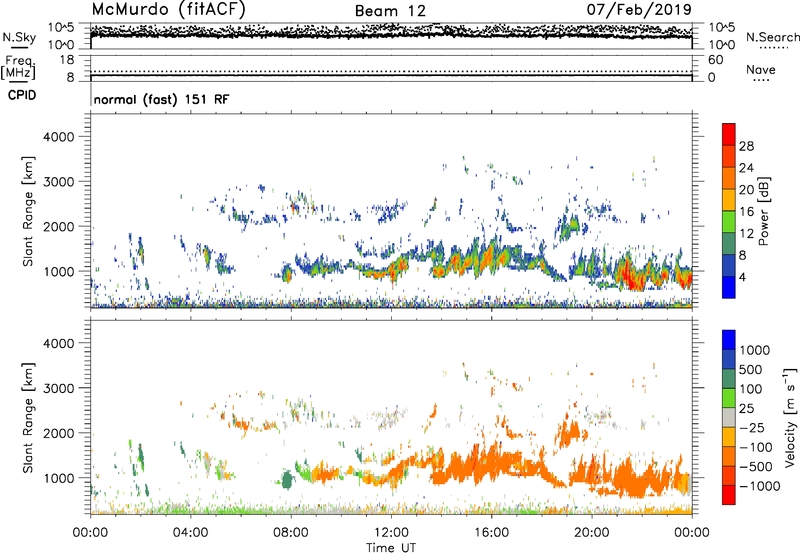
Task: Click the date "07/Feb/2019"
Action: point(639,9)
